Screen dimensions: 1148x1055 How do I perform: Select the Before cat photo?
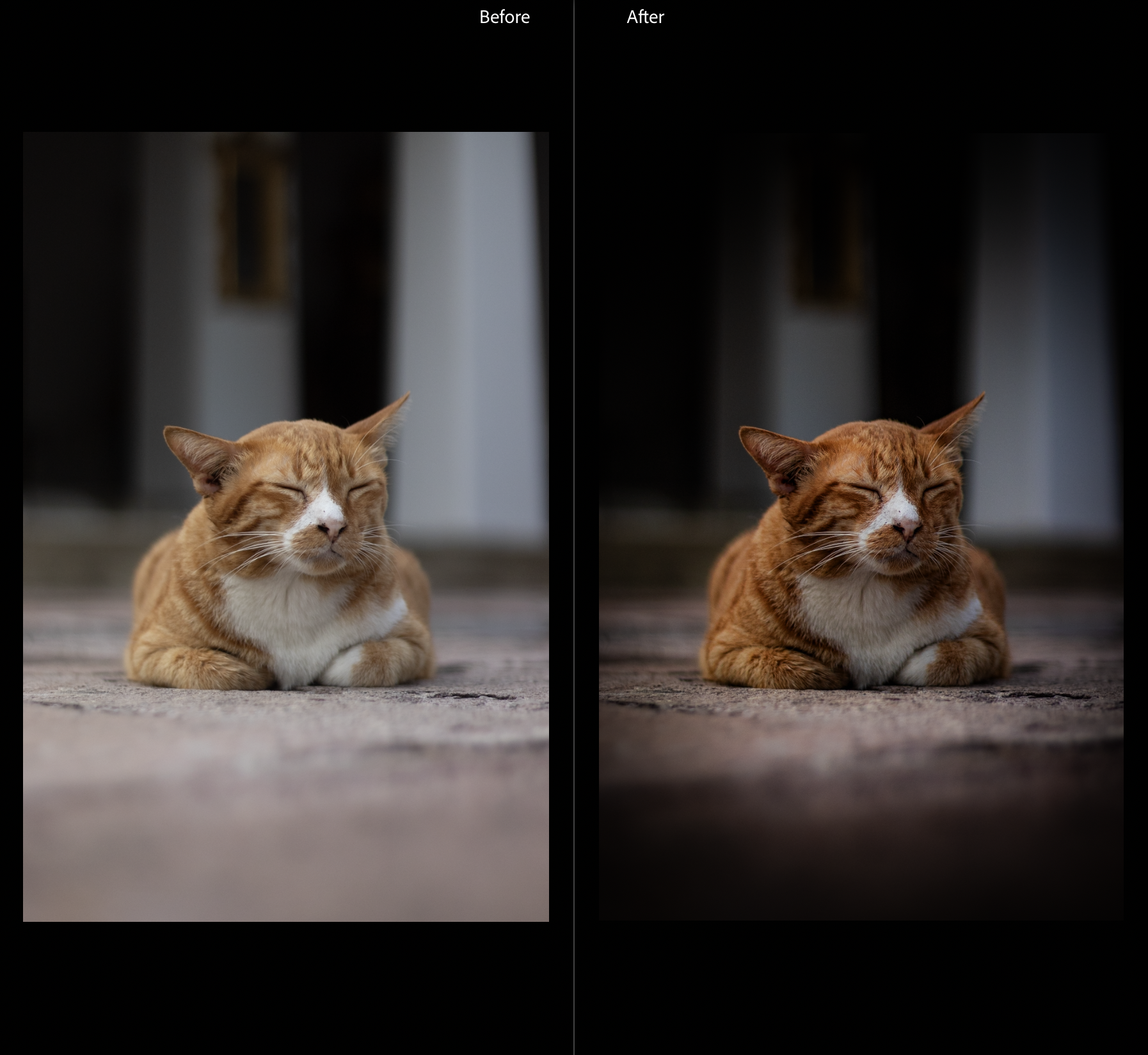pyautogui.click(x=286, y=527)
